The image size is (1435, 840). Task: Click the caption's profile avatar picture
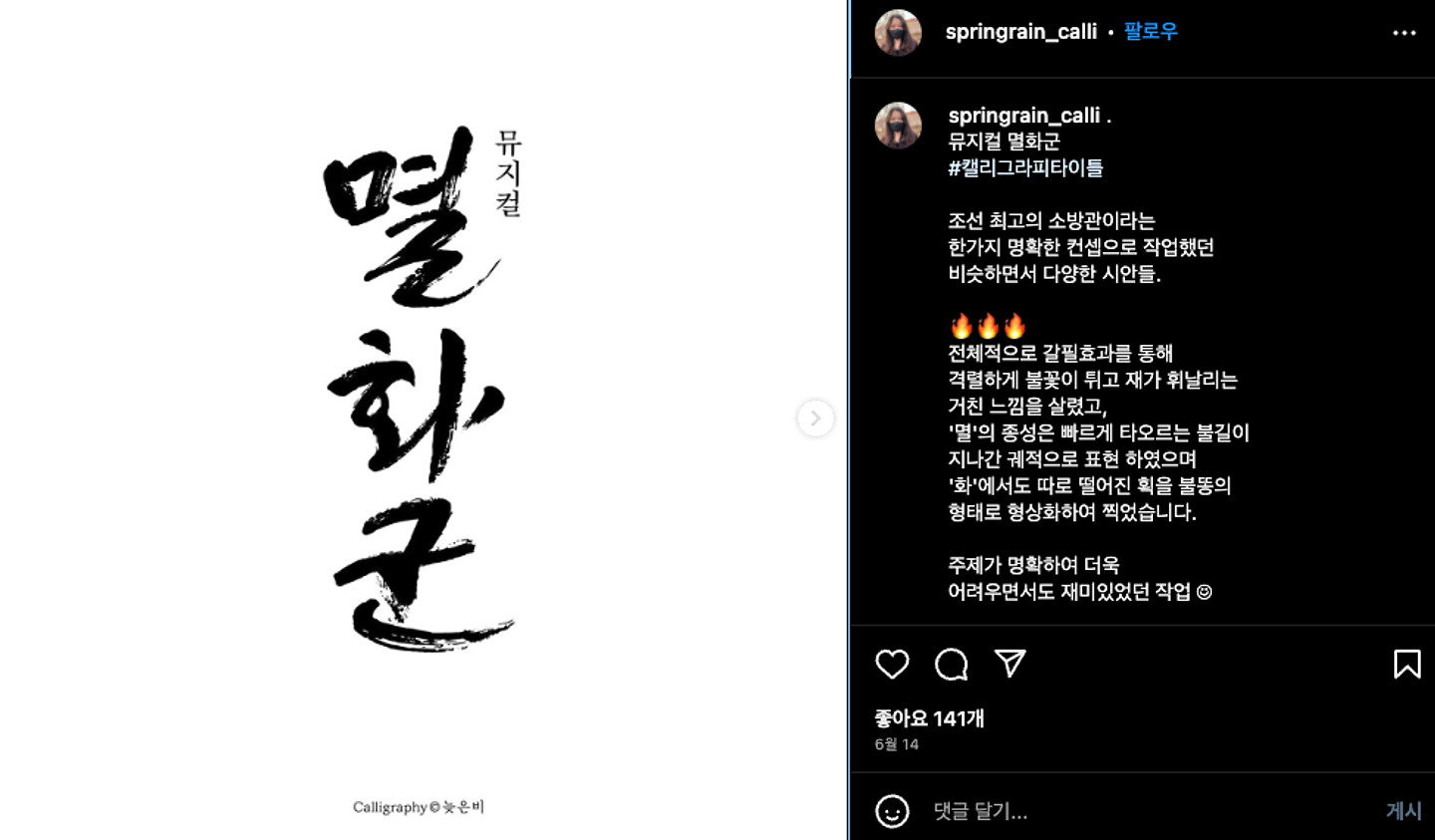898,126
